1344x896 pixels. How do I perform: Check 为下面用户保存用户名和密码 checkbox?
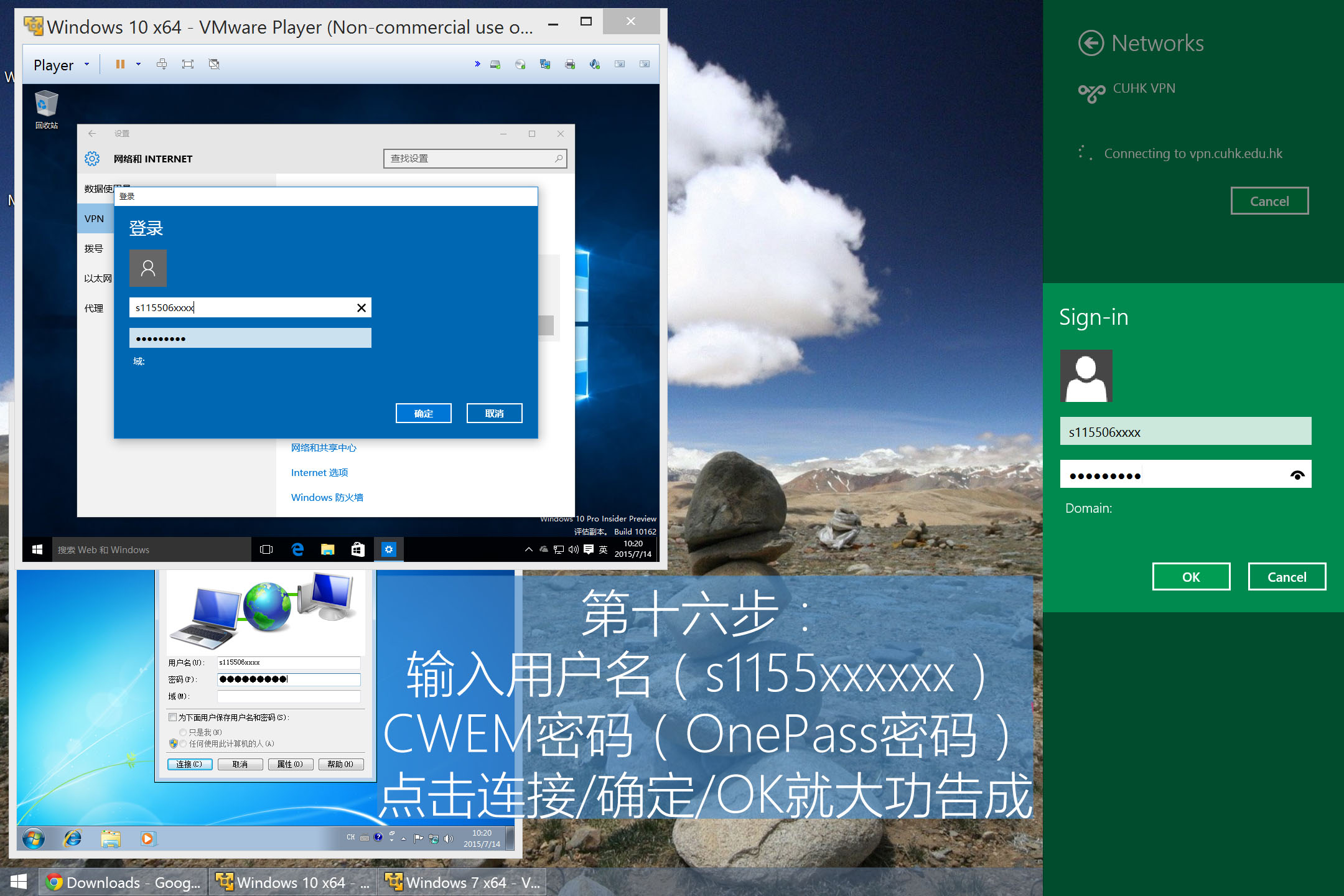[173, 717]
